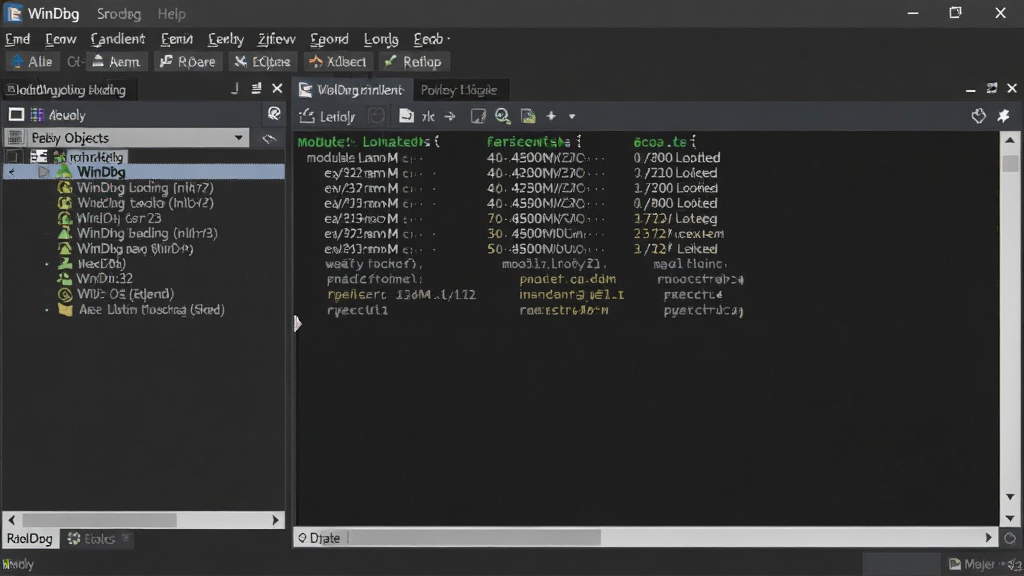Pin the left panel with pin icon
This screenshot has width=1024, height=576.
click(x=235, y=88)
